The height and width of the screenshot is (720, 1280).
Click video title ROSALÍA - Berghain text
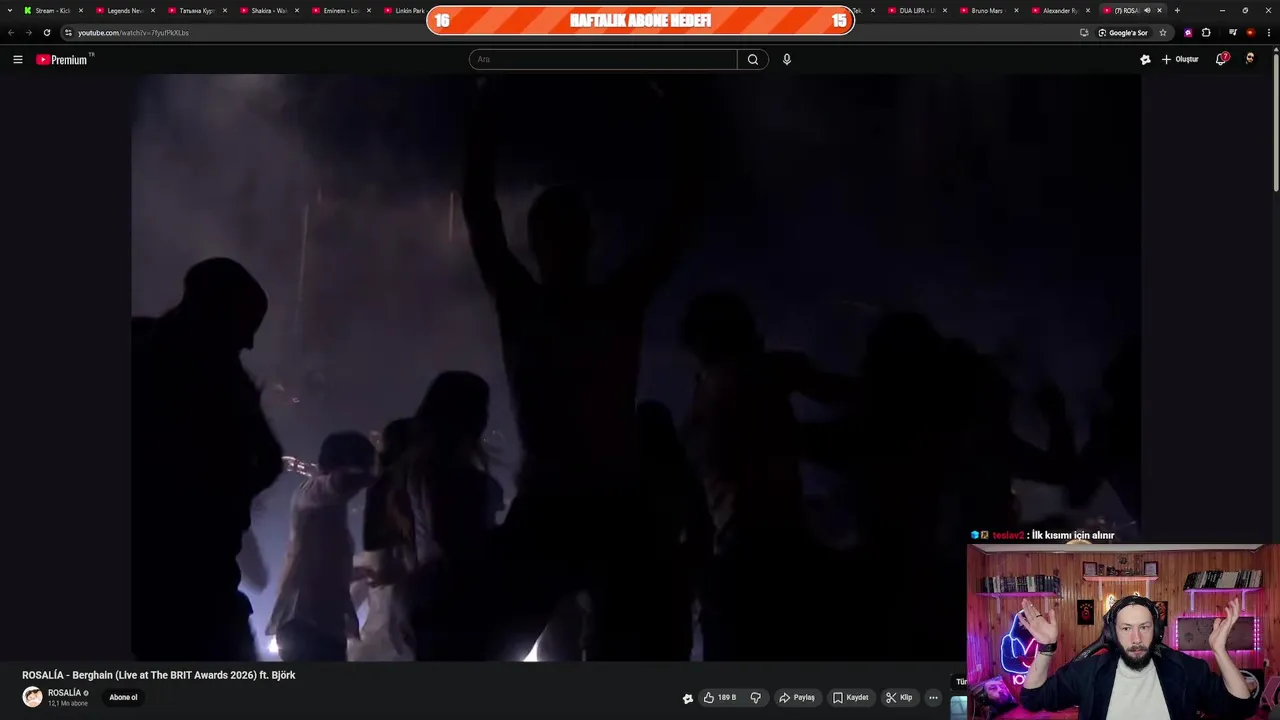pyautogui.click(x=159, y=675)
